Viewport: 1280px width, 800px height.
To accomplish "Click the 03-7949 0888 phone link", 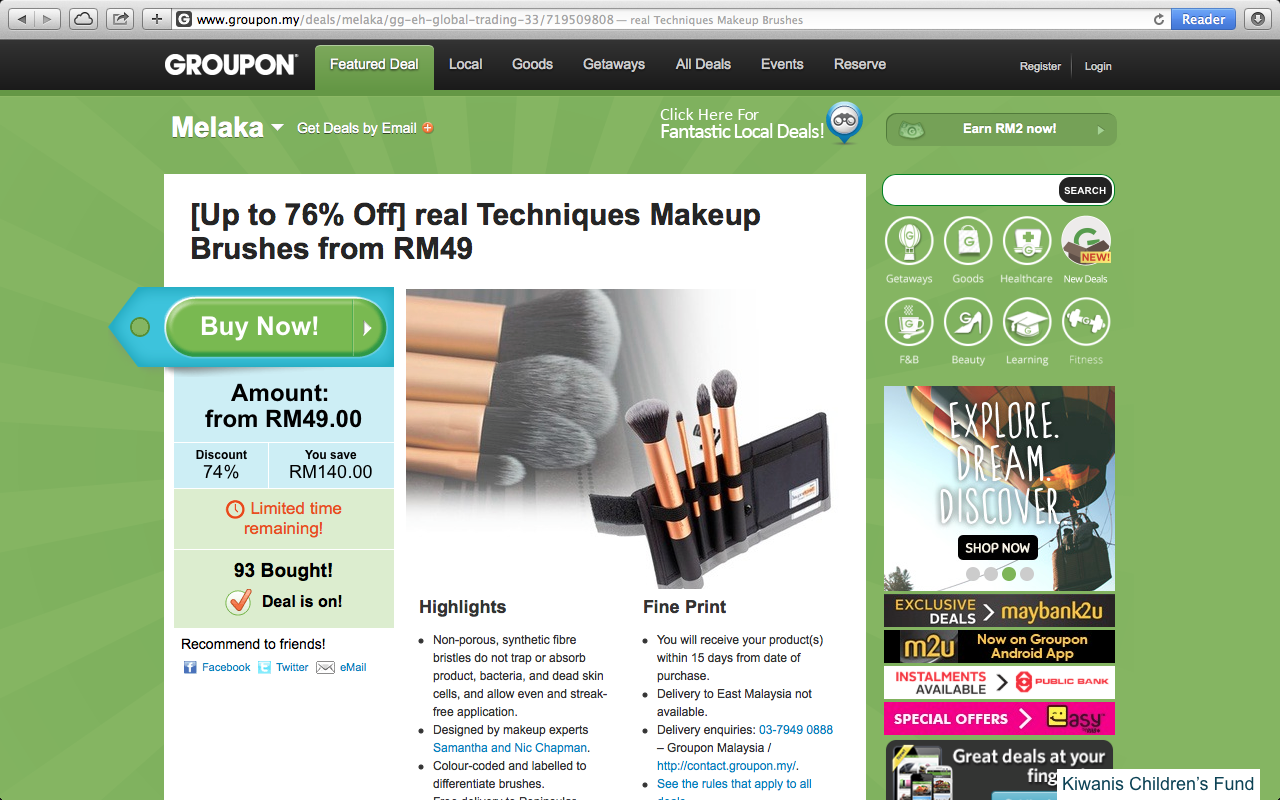I will pos(796,730).
